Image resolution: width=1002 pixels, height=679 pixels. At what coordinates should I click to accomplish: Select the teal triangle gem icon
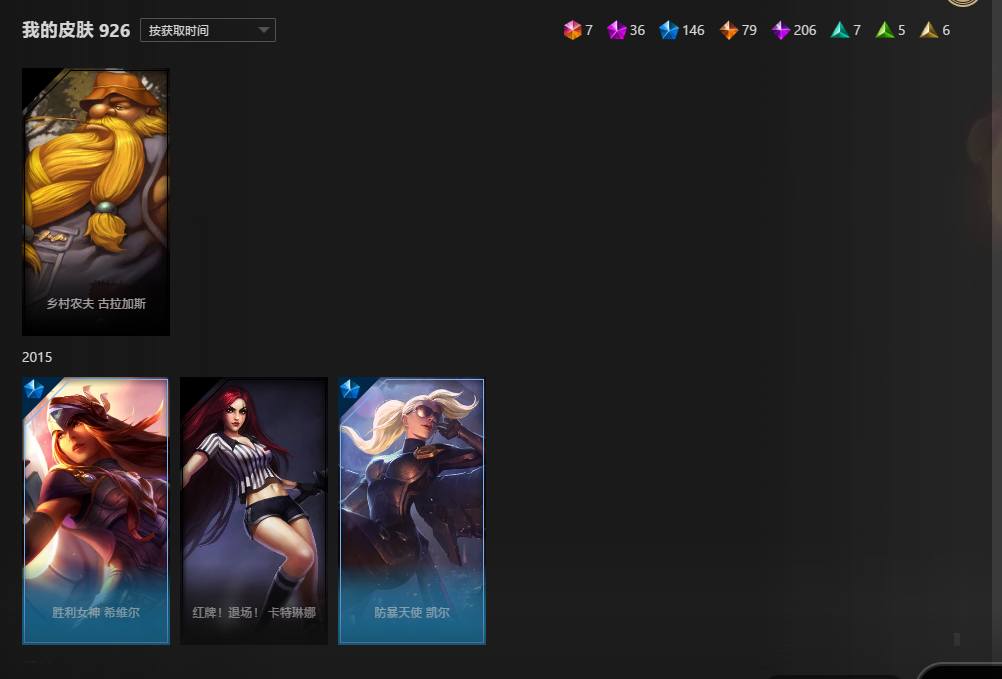click(x=840, y=30)
